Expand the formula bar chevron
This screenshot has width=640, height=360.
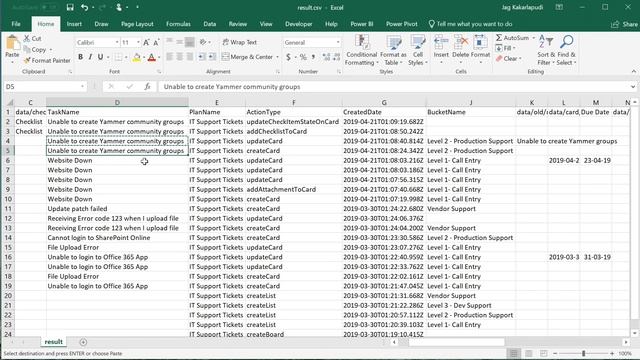tap(633, 87)
